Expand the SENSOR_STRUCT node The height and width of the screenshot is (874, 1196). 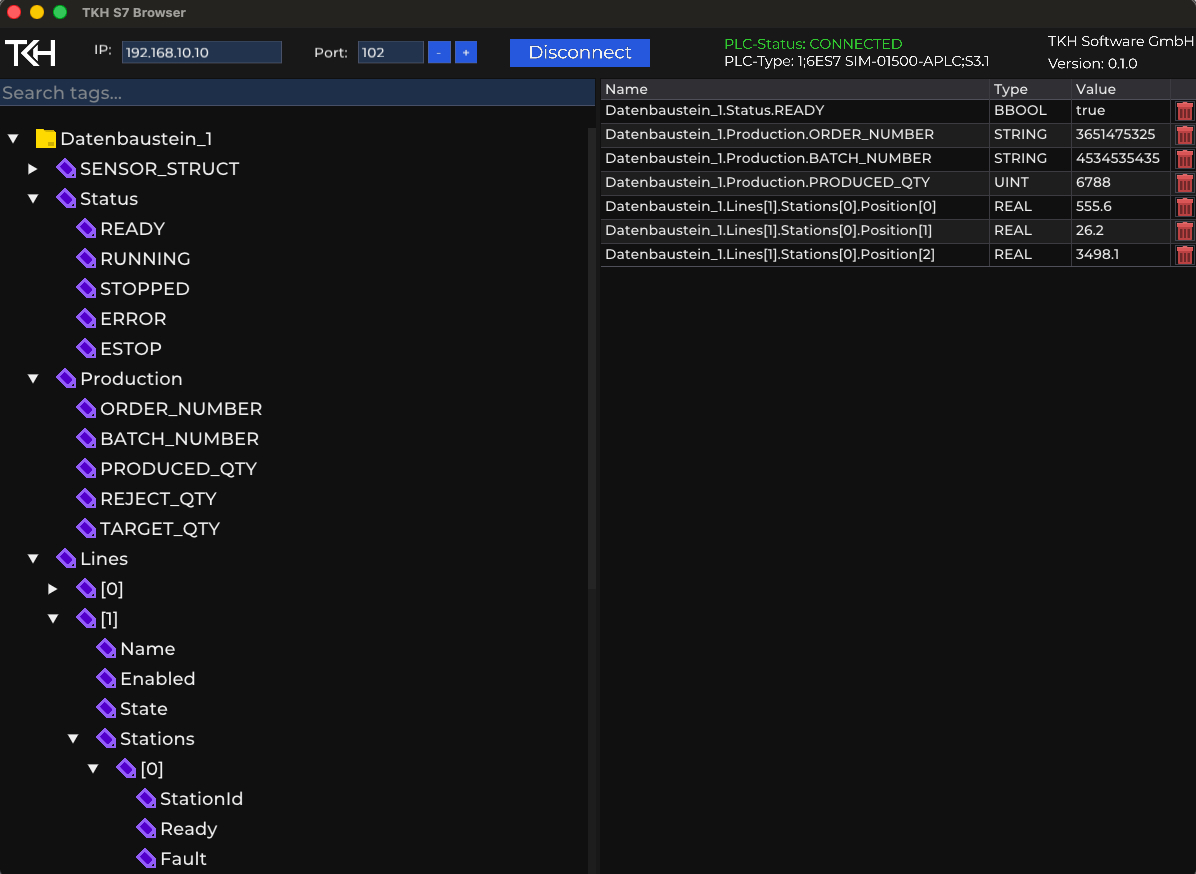(x=33, y=169)
